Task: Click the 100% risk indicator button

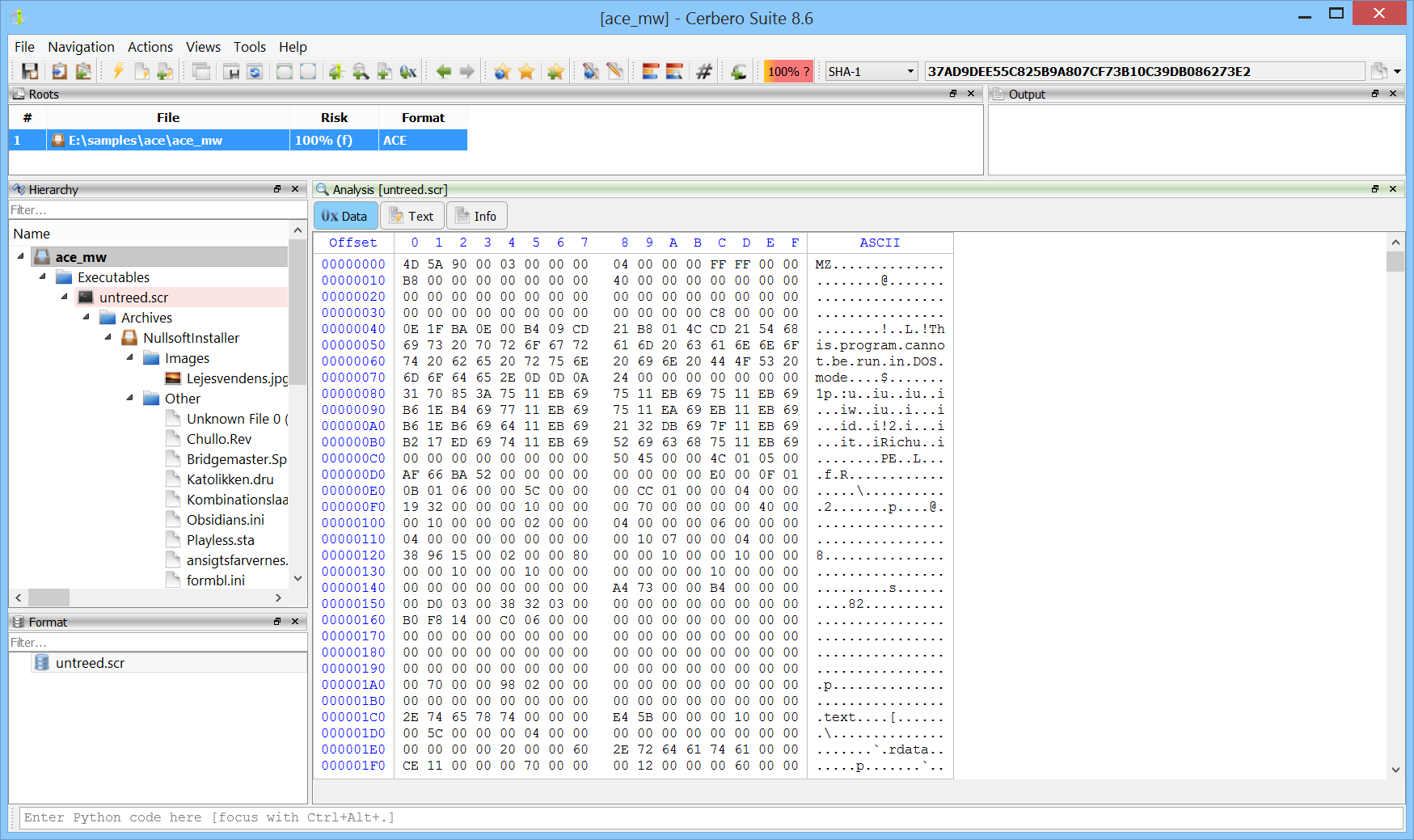Action: tap(787, 72)
